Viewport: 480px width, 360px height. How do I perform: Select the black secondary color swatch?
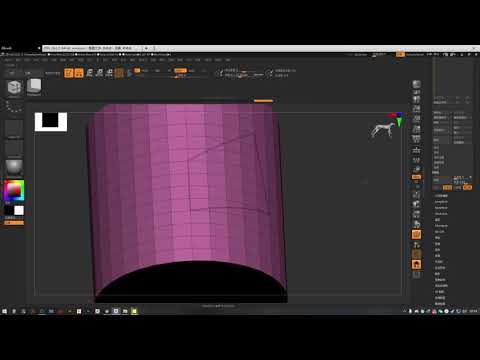[x=9, y=210]
